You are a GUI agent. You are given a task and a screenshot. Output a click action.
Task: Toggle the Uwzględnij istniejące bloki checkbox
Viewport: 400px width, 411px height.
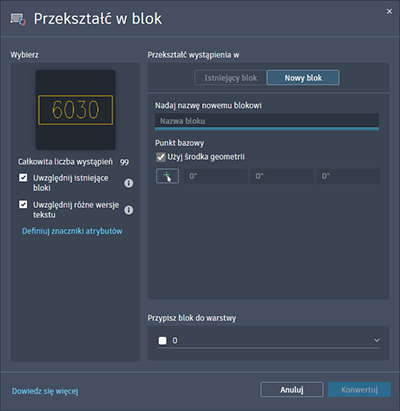click(23, 177)
